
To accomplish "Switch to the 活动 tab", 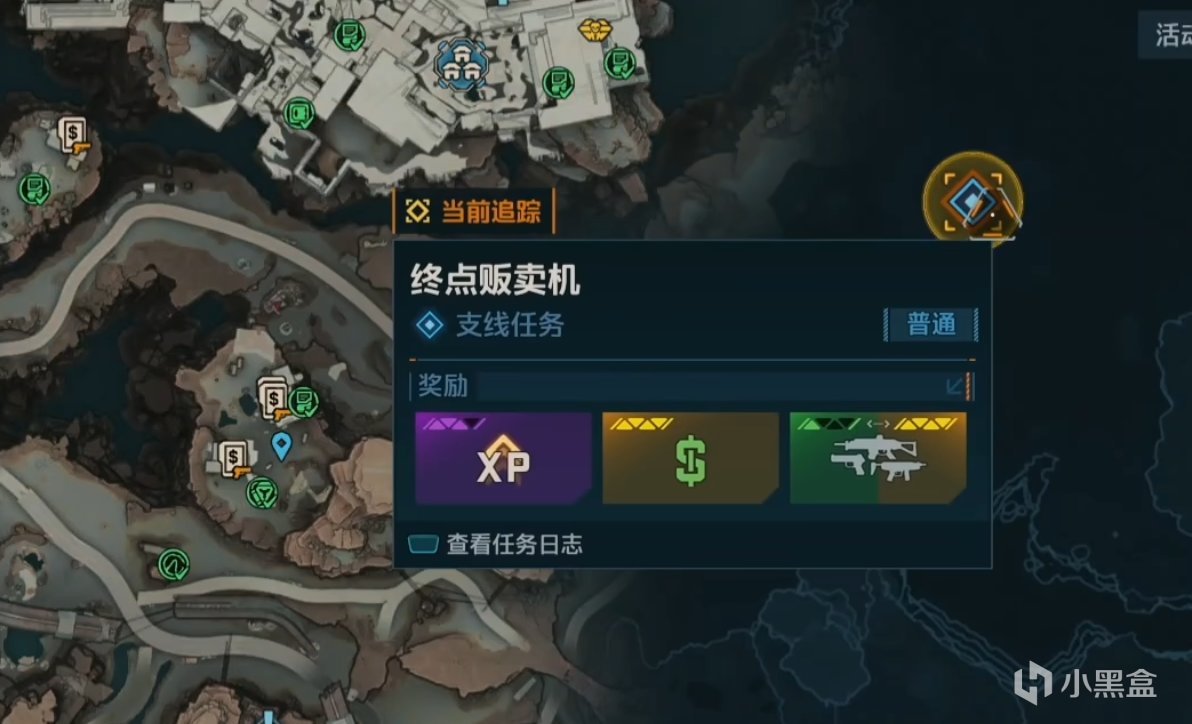I will [x=1171, y=34].
